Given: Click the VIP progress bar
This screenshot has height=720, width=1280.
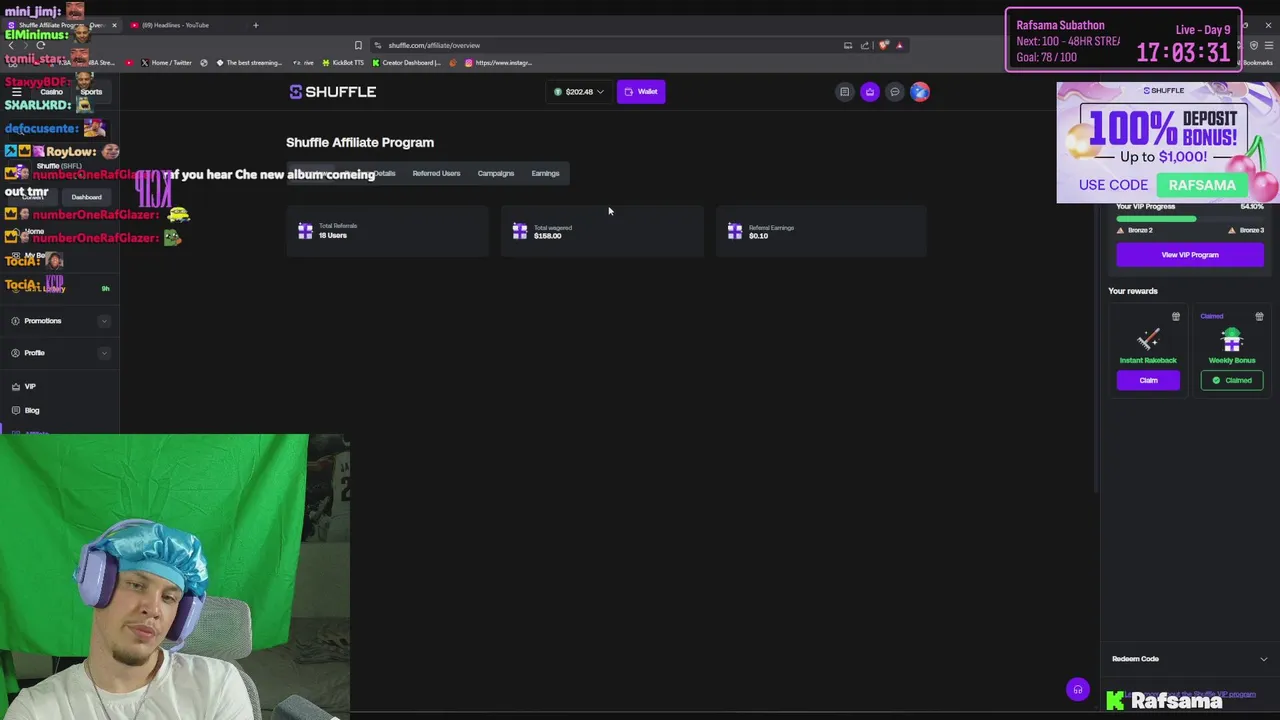Looking at the screenshot, I should 1190,218.
